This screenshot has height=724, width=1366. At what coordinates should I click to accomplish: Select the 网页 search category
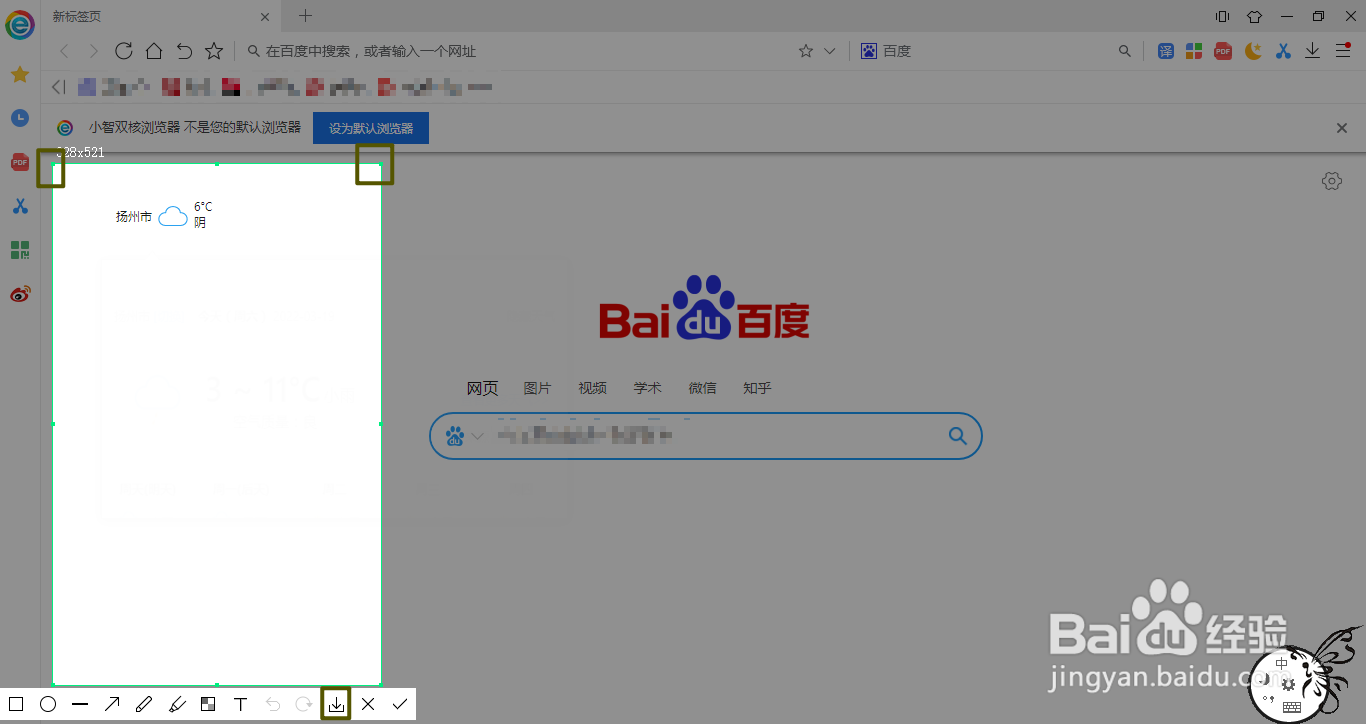[x=482, y=388]
